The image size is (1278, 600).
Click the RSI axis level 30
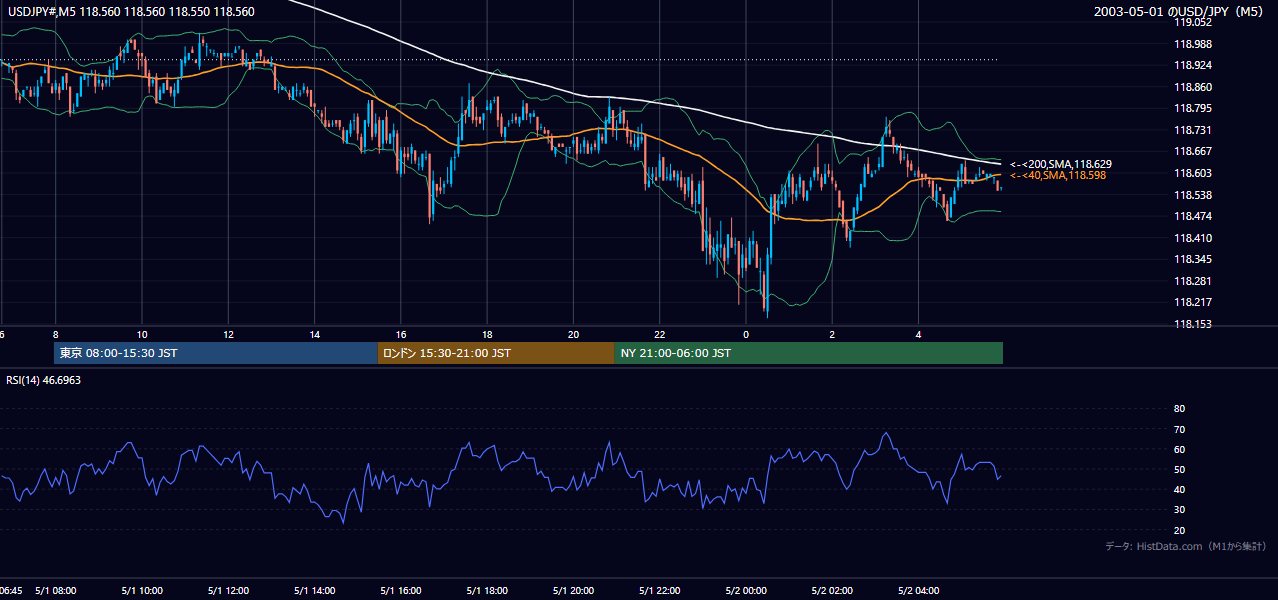pos(1179,510)
